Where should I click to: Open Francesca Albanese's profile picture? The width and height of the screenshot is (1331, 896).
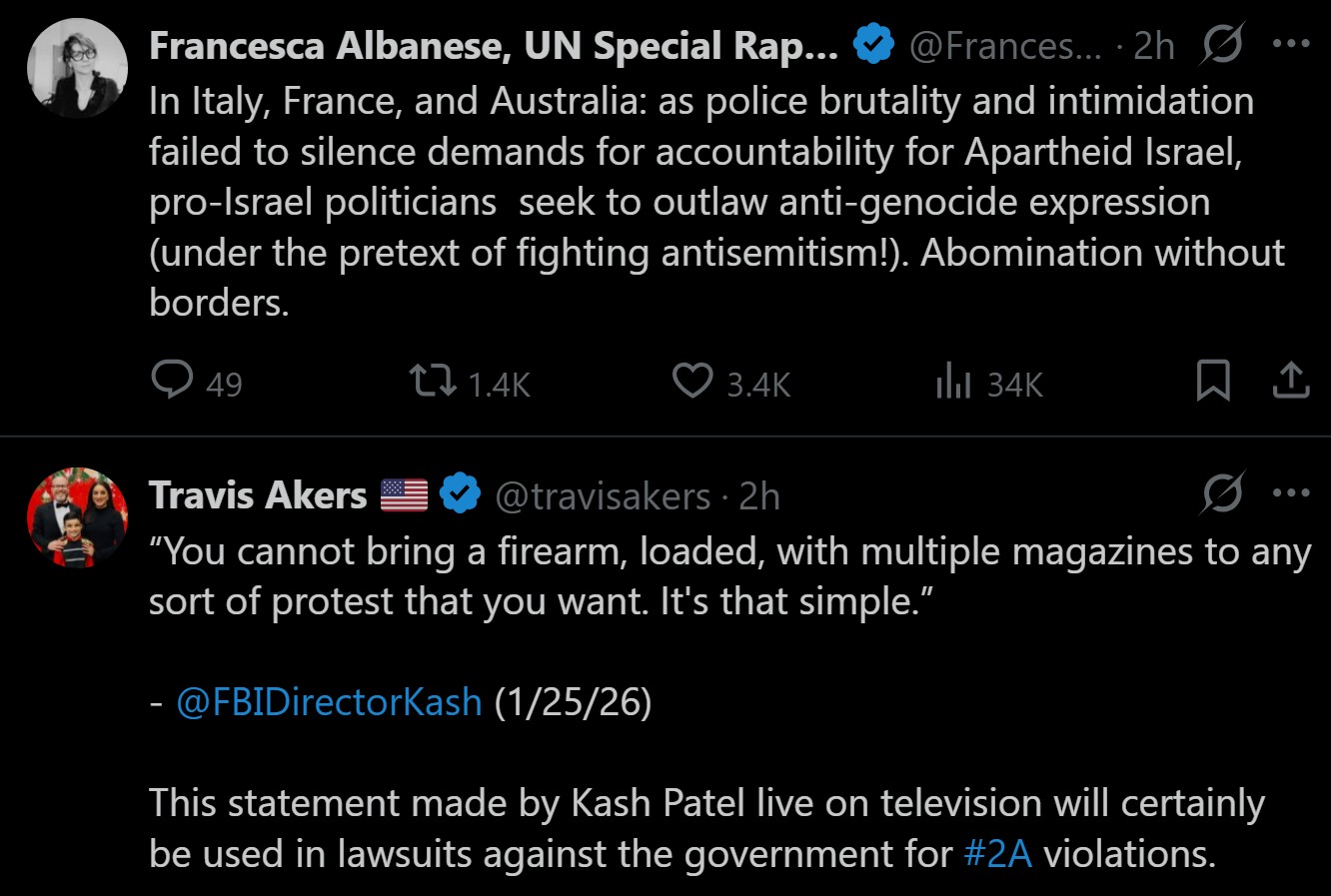[77, 69]
